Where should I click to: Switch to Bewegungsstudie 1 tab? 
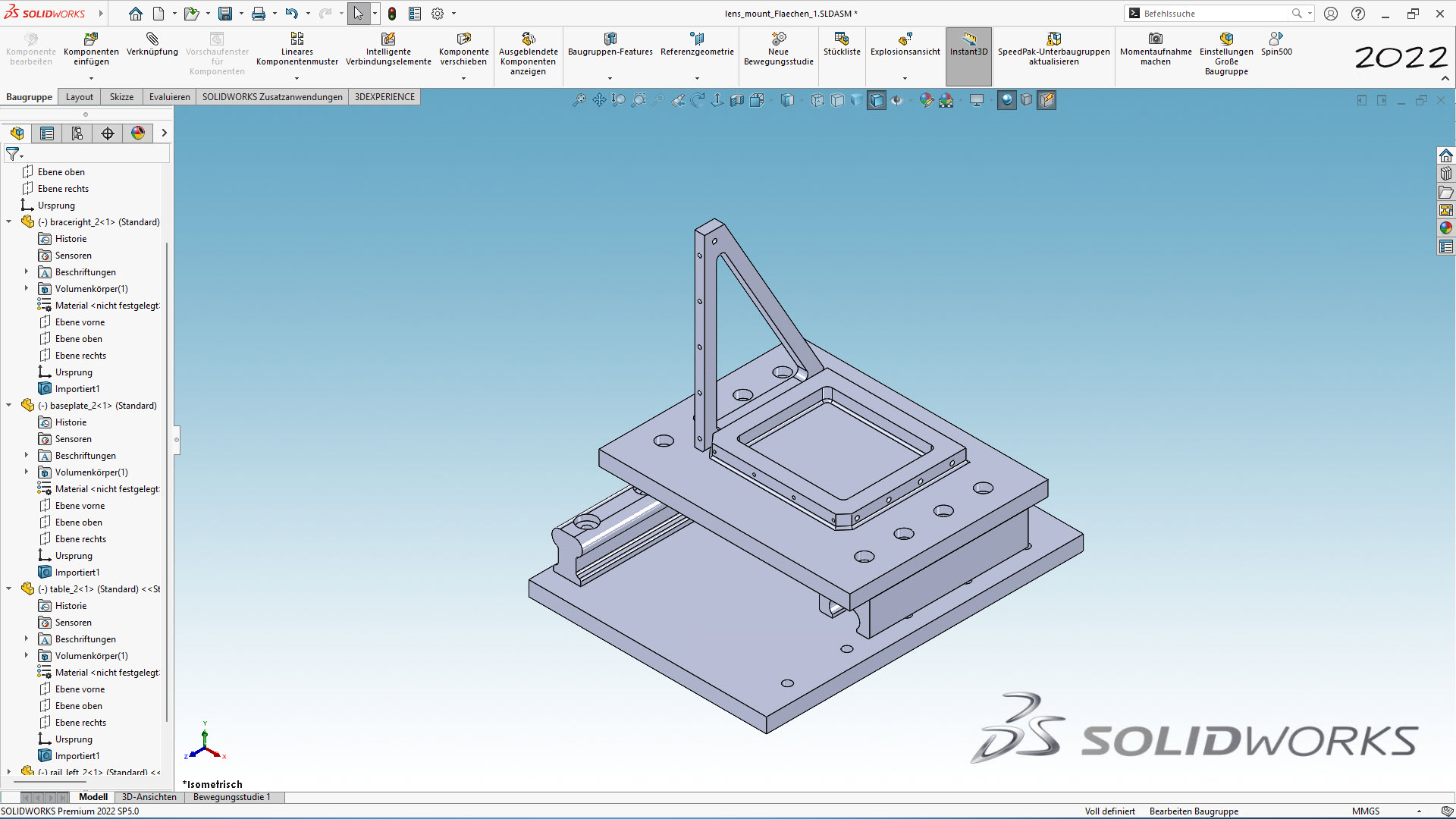(x=232, y=797)
